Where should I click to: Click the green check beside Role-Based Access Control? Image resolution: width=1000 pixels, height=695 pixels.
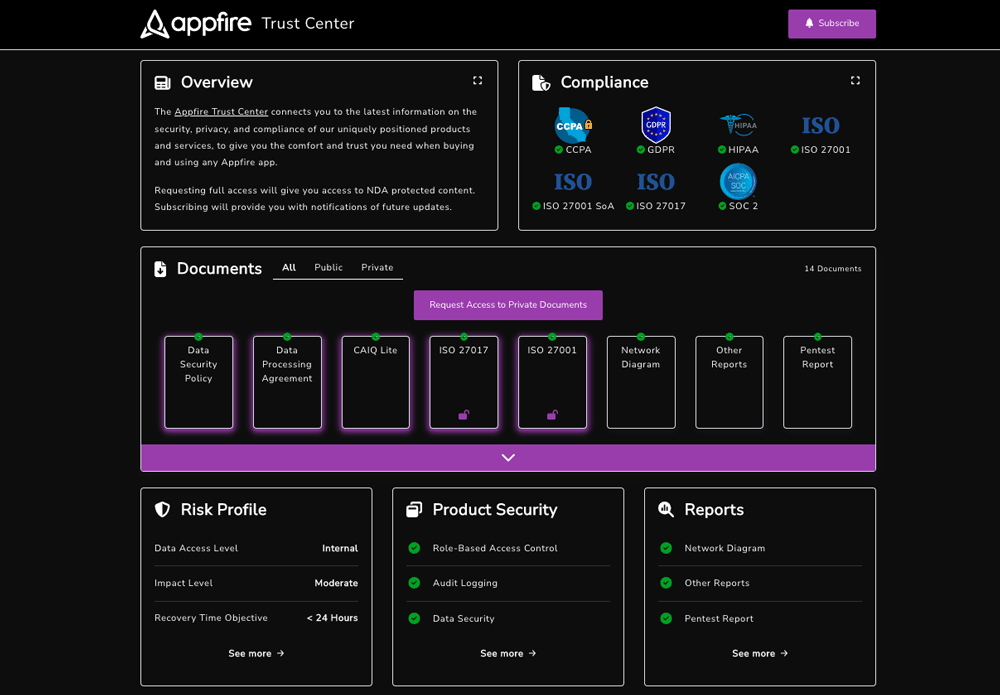tap(415, 548)
